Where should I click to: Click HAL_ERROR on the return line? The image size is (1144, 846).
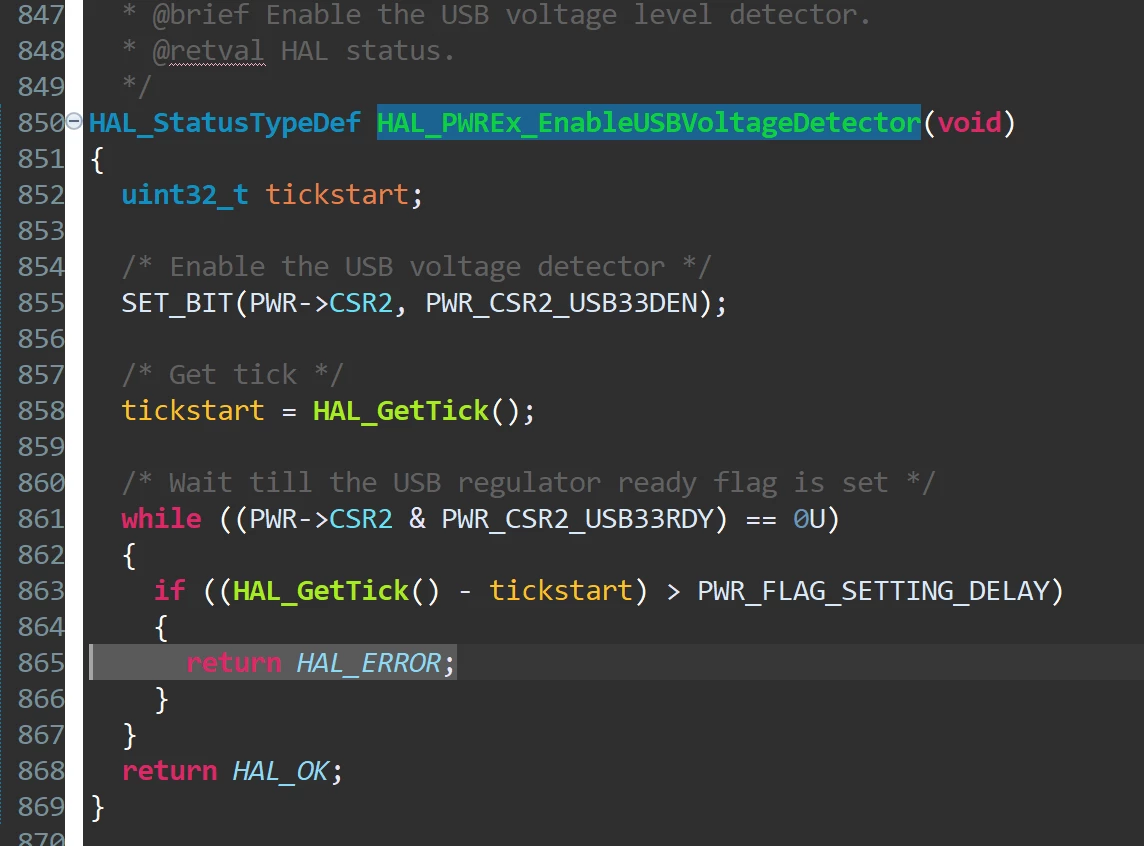pyautogui.click(x=368, y=662)
